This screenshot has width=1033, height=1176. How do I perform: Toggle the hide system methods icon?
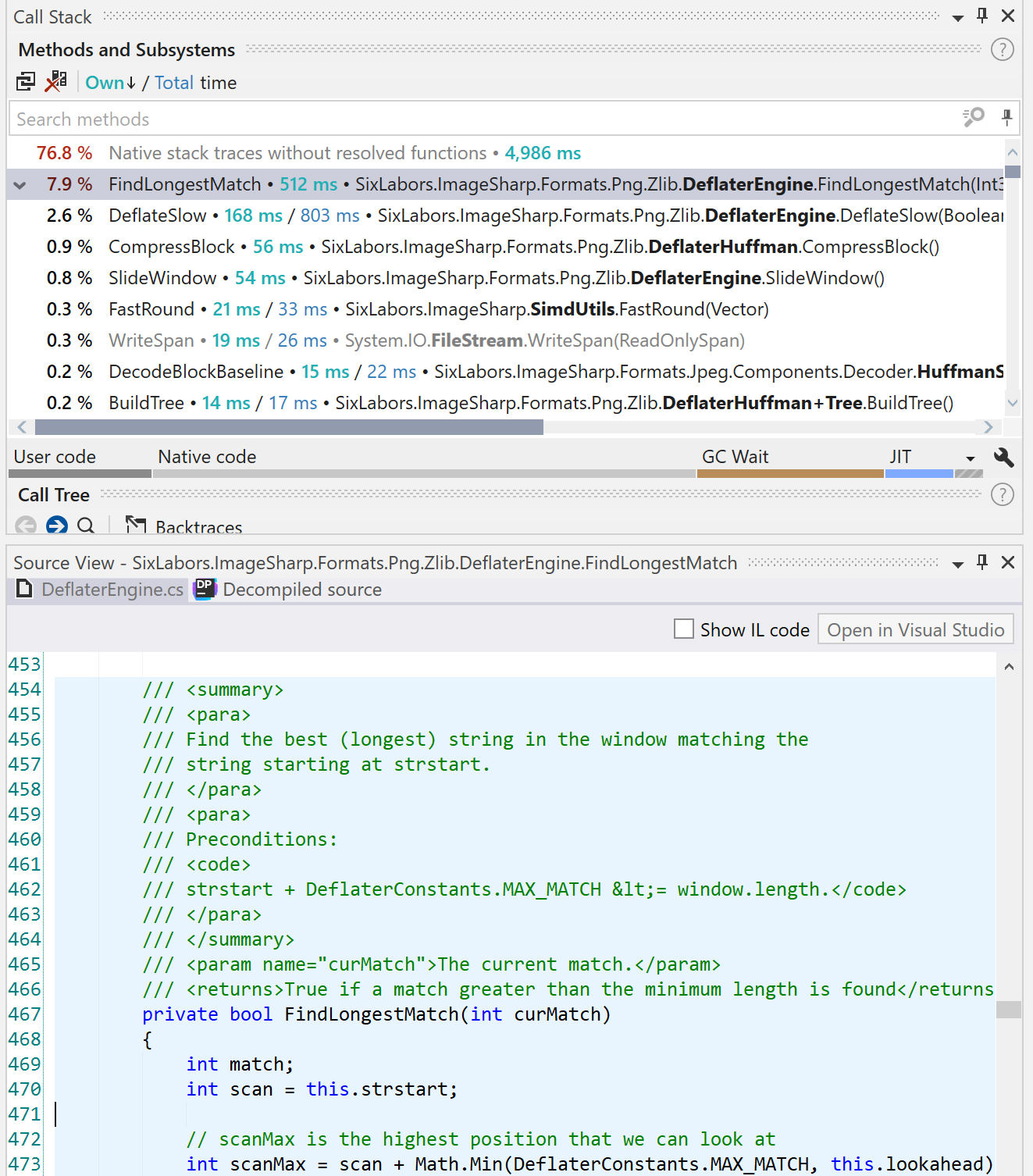pyautogui.click(x=55, y=81)
